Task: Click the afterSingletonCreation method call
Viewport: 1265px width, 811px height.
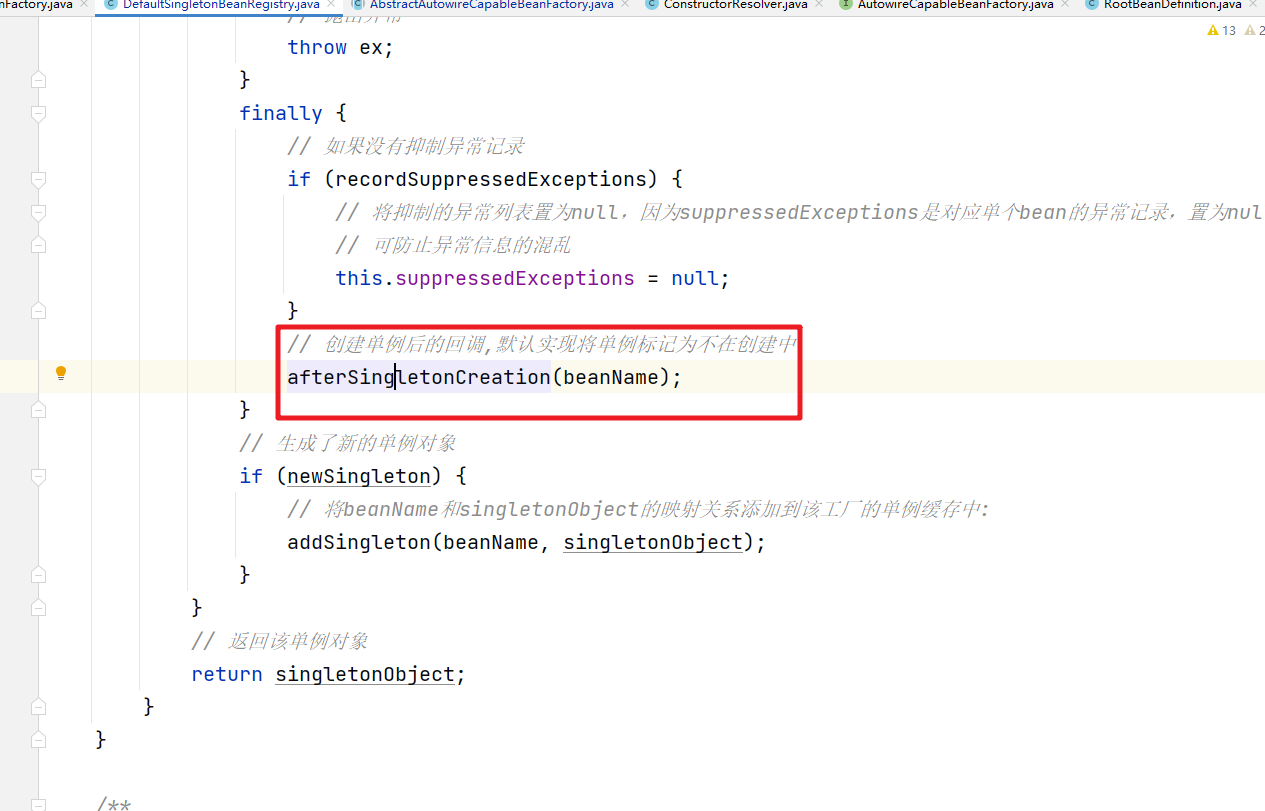Action: pyautogui.click(x=418, y=377)
